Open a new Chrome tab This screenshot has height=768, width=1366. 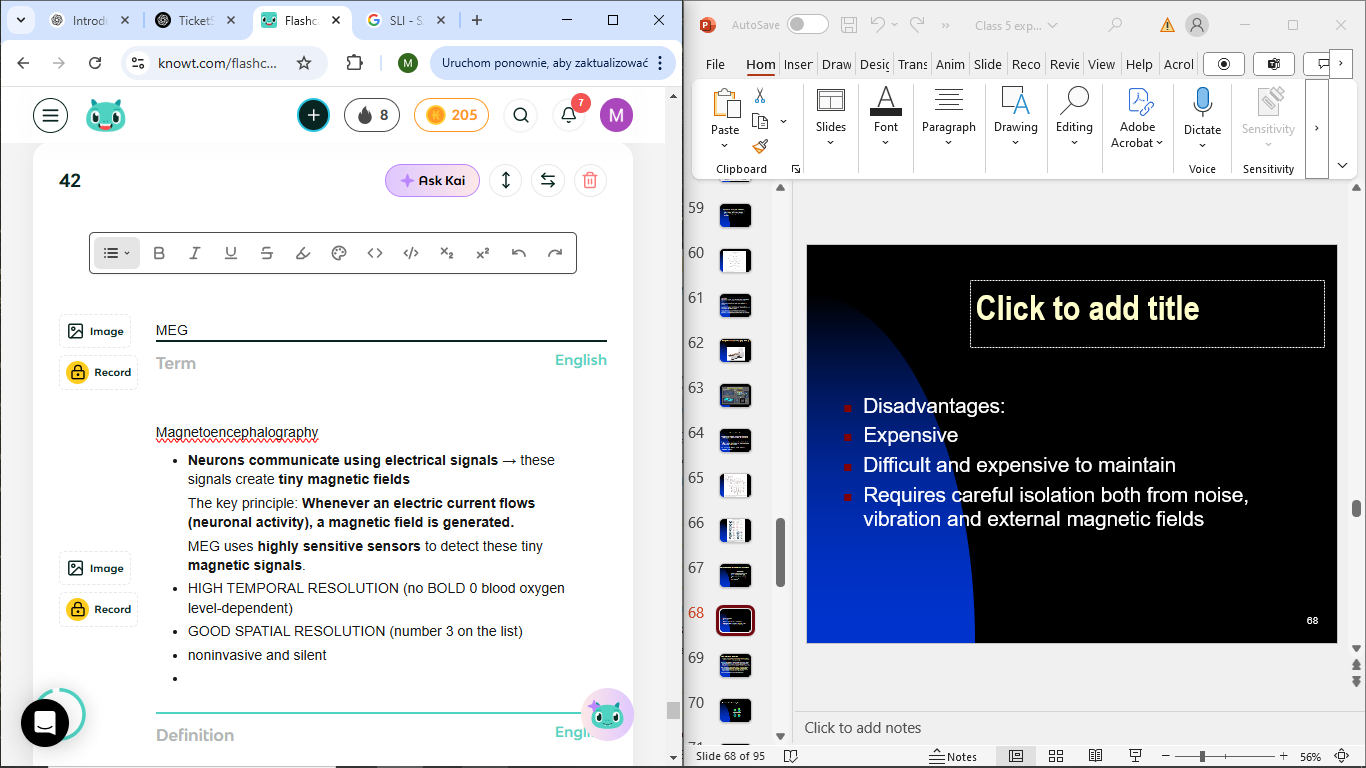tap(477, 20)
